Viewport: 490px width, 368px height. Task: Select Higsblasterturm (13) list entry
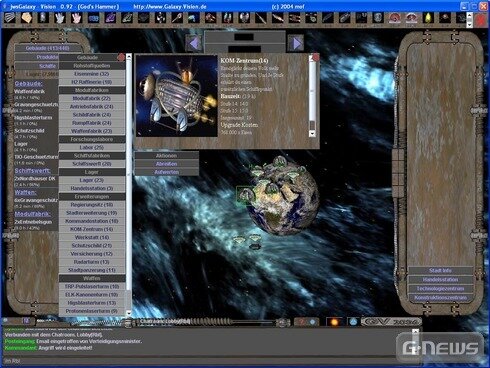click(x=92, y=303)
